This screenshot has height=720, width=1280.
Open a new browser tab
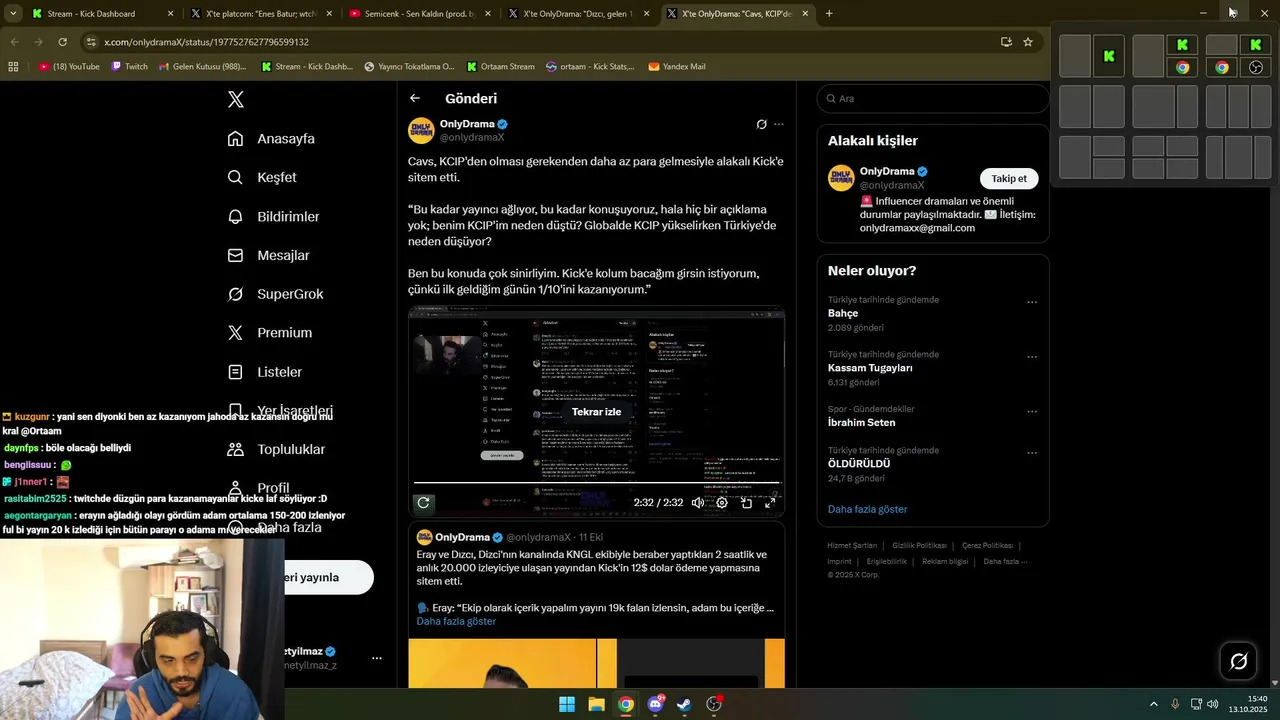829,14
